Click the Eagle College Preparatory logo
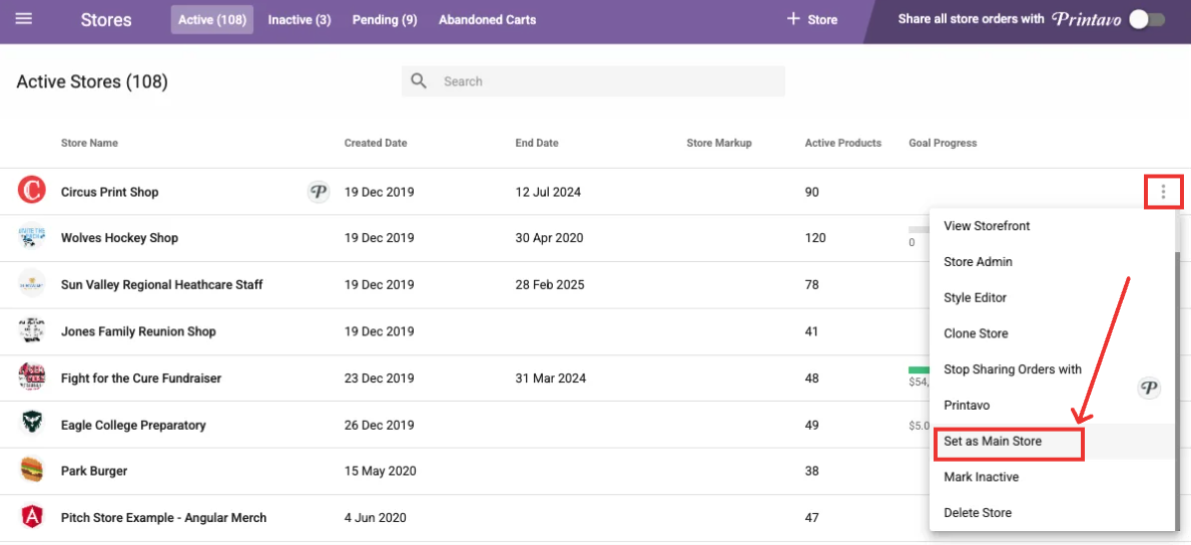1191x545 pixels. (x=32, y=424)
